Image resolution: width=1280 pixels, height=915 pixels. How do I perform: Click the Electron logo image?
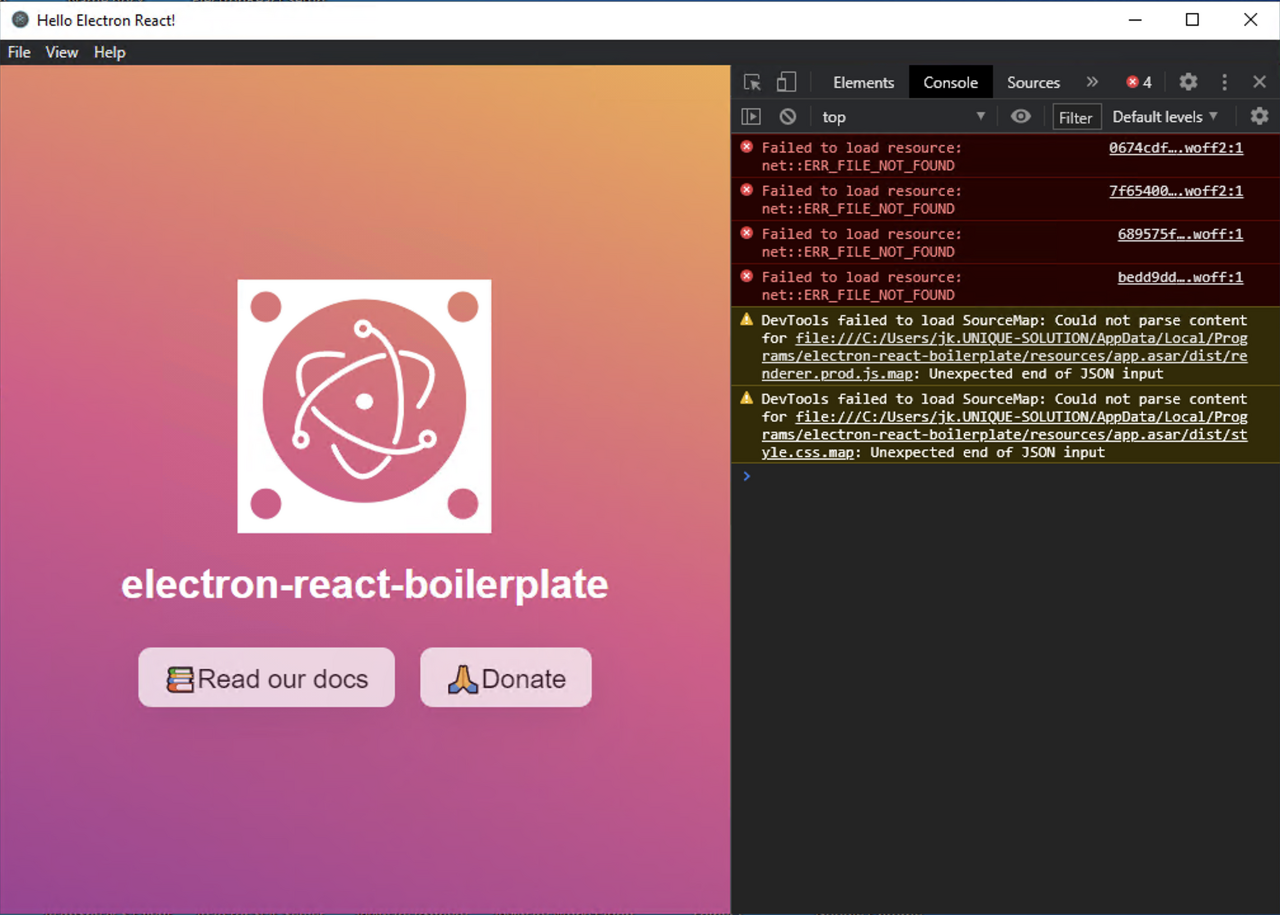(x=364, y=406)
